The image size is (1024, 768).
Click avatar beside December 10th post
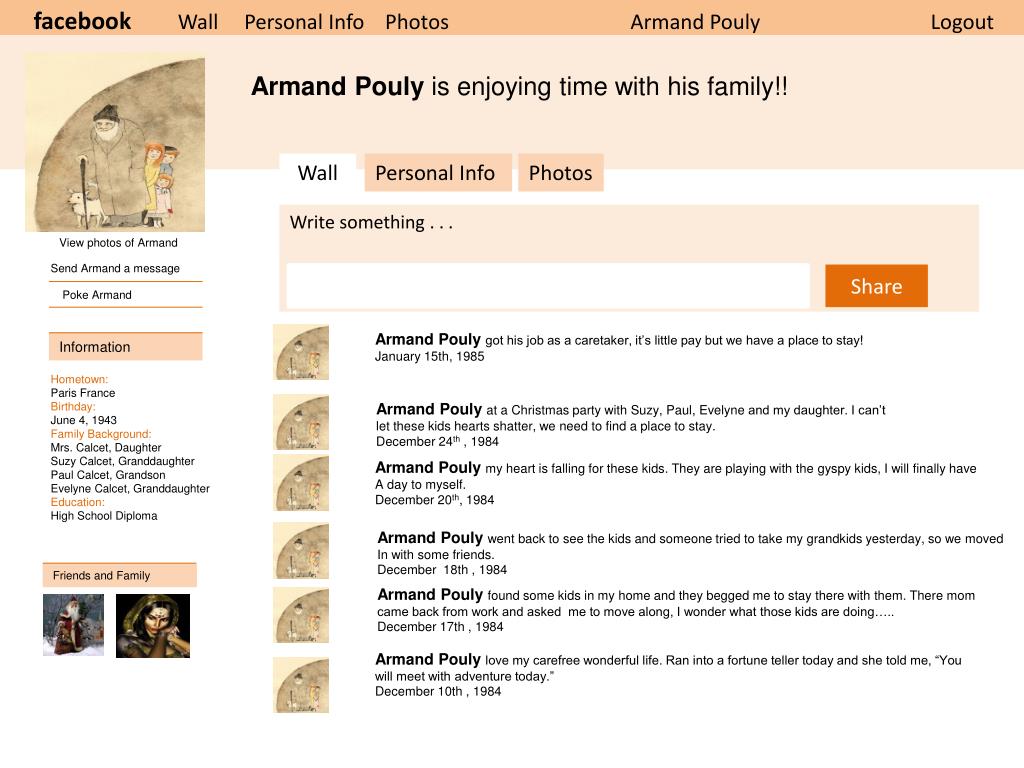301,685
